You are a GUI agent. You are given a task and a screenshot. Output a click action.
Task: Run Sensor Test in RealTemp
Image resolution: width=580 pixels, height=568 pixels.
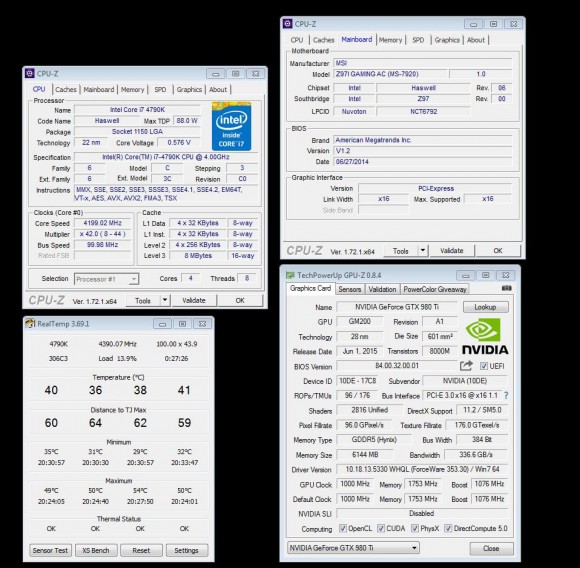[x=50, y=550]
